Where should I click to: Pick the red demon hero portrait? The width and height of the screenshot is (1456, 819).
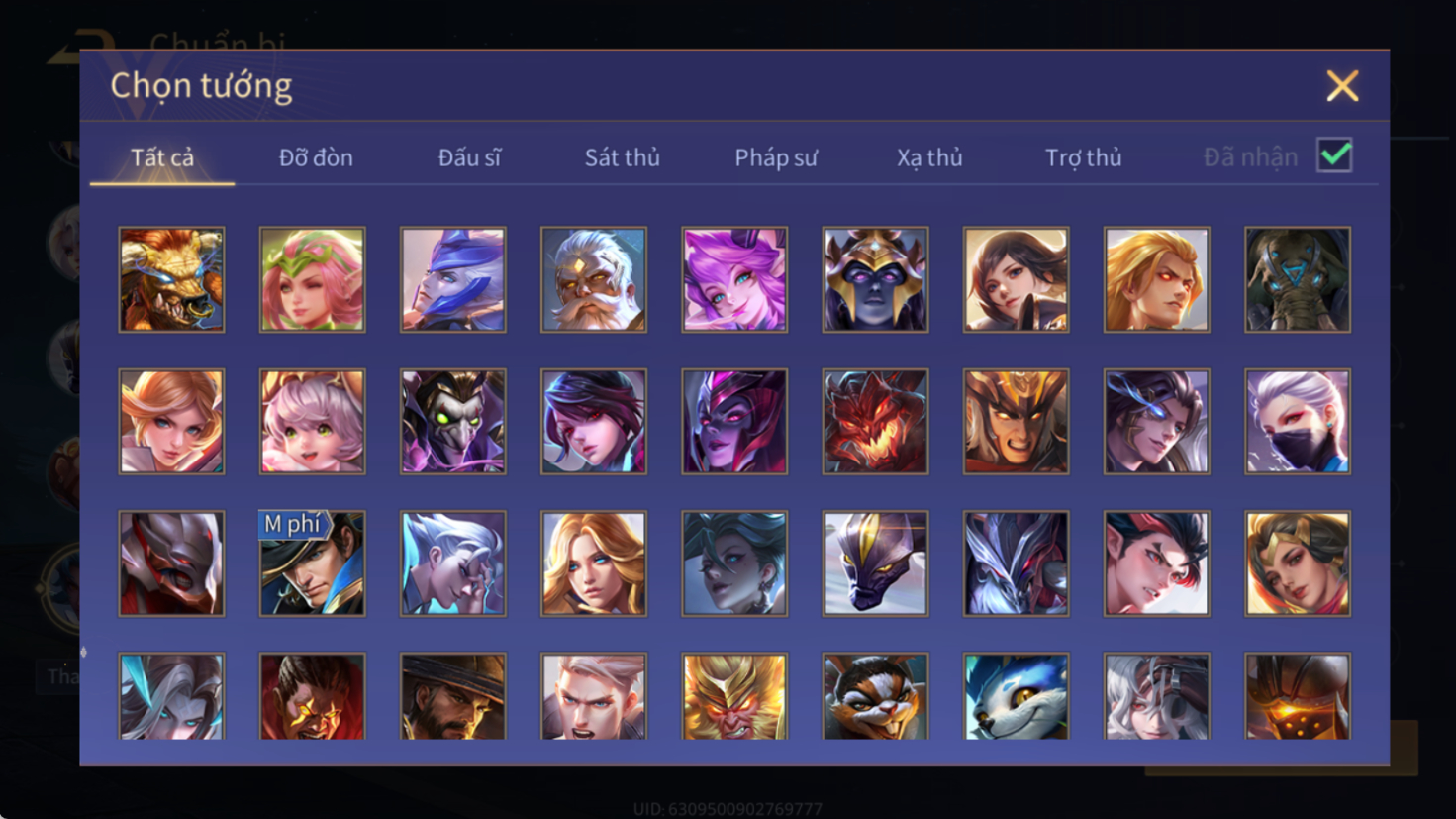click(x=875, y=422)
